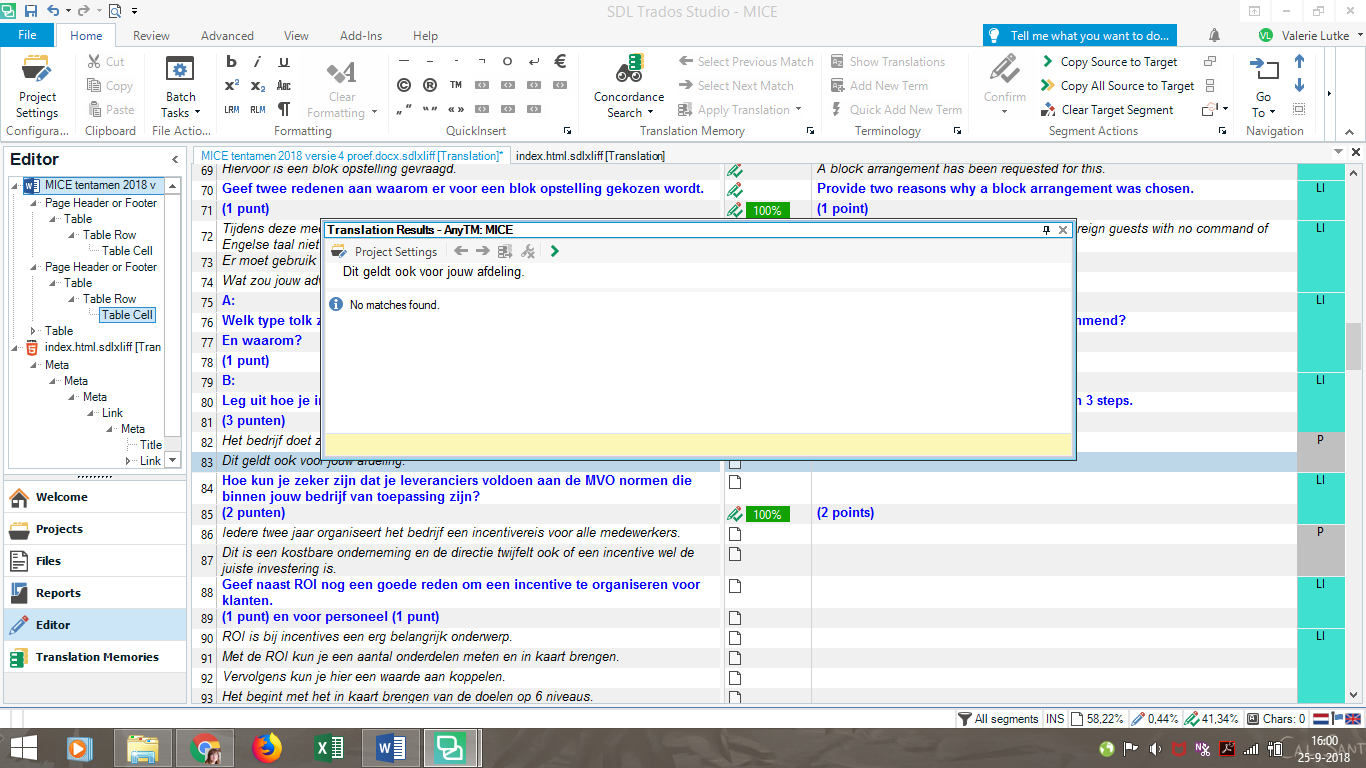The width and height of the screenshot is (1366, 768).
Task: Switch to the Add-Ins ribbon tab
Action: 361,36
